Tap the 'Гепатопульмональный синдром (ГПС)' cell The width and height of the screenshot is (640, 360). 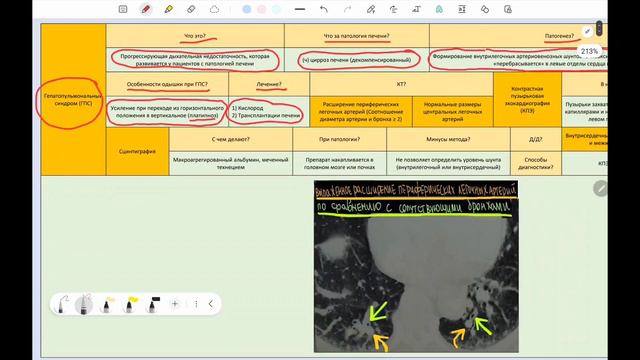coord(73,100)
